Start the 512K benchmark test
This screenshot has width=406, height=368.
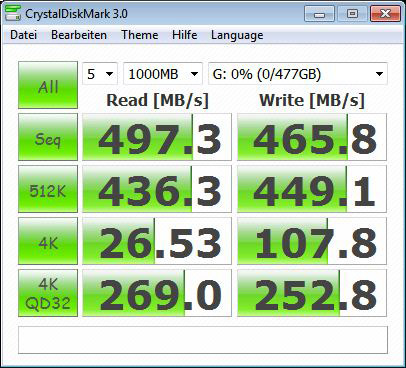point(48,189)
